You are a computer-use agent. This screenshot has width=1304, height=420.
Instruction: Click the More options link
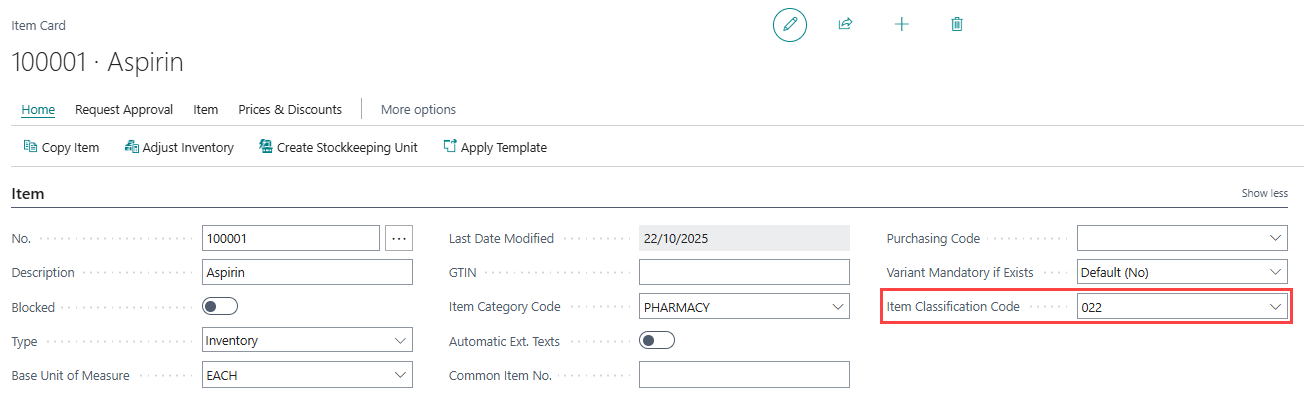click(418, 109)
